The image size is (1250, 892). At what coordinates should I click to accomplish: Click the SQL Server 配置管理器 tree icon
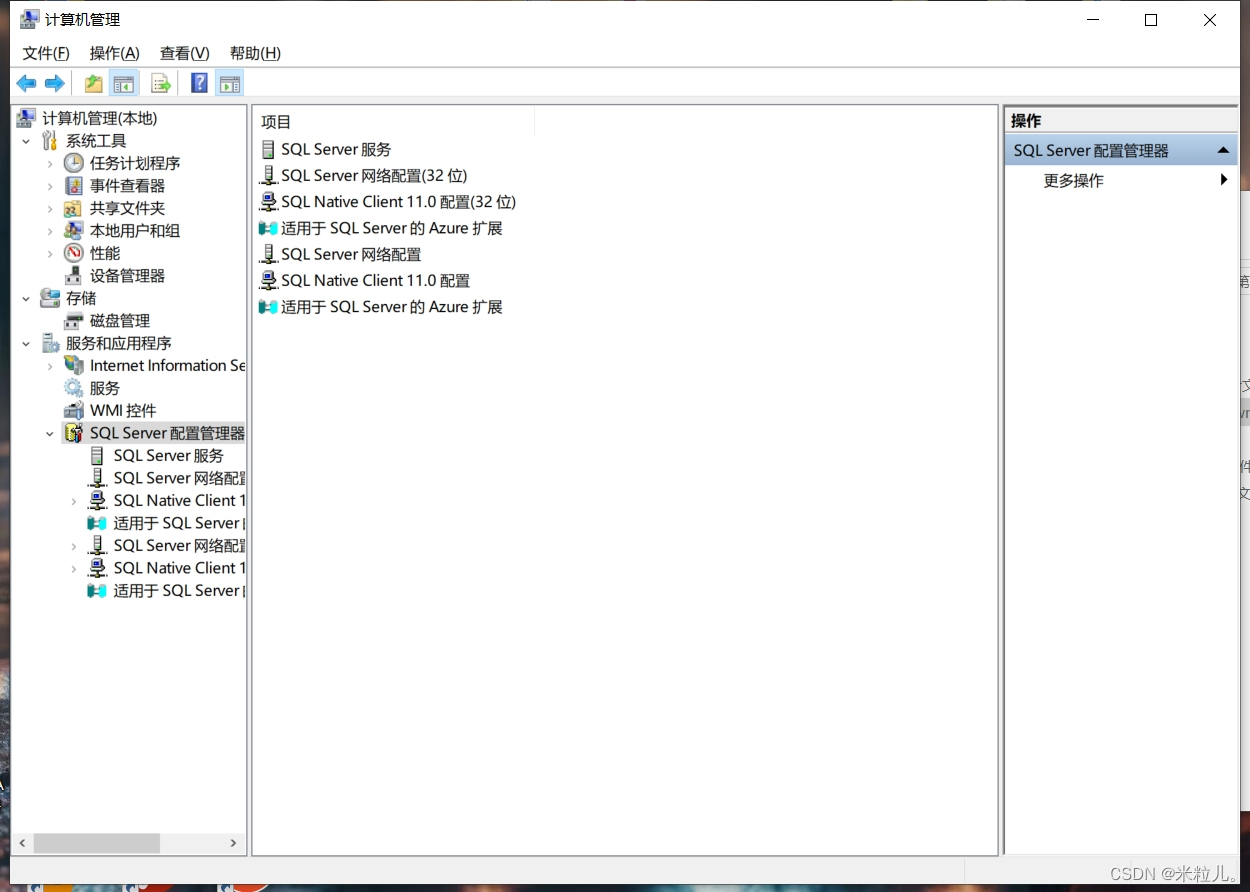pos(74,433)
